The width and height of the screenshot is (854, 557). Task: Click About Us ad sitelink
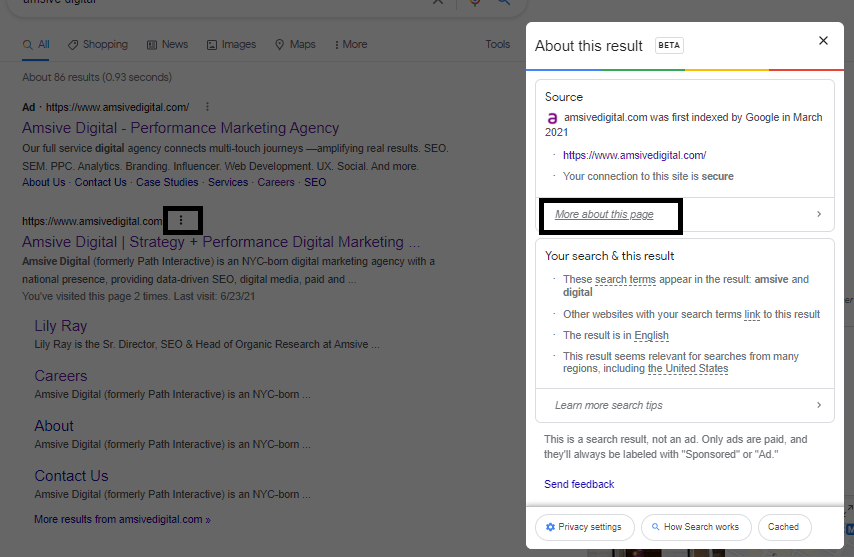click(x=44, y=182)
